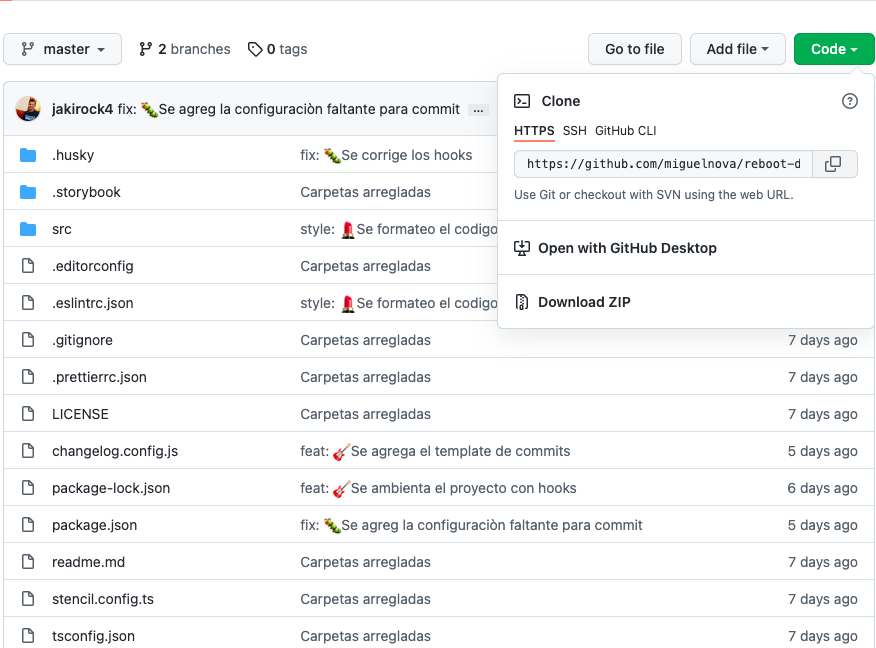Open the tsconfig.json file
876x648 pixels.
point(93,636)
